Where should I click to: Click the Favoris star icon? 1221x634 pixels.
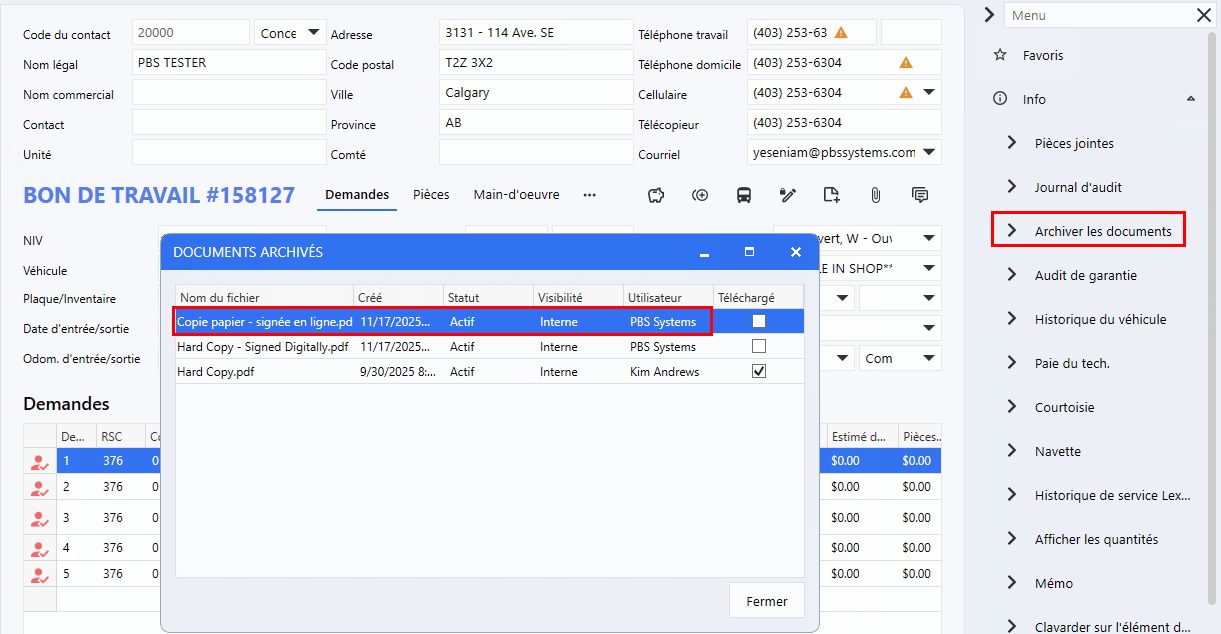tap(1000, 56)
